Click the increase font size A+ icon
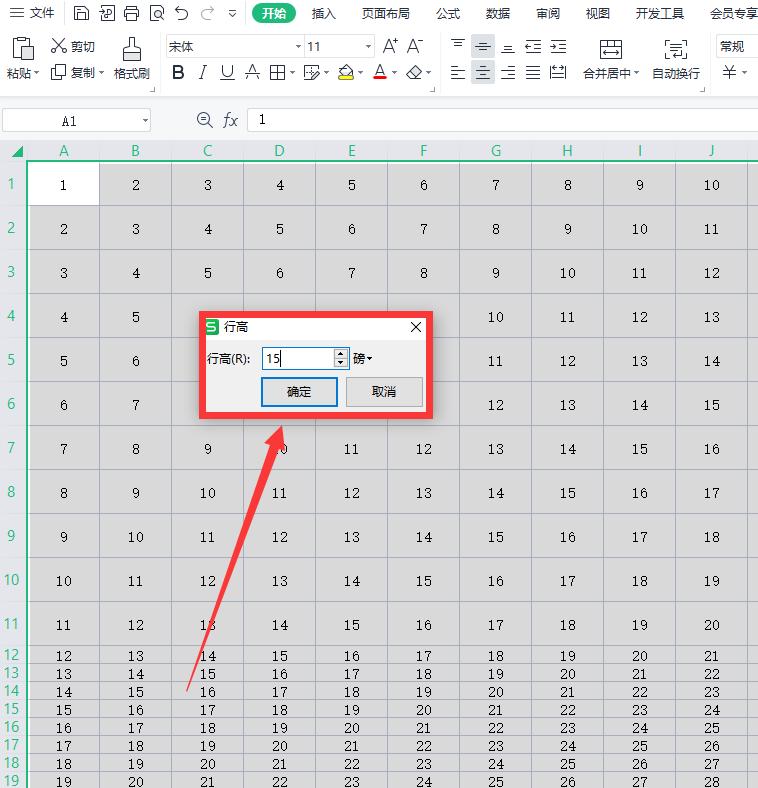This screenshot has width=758, height=788. [x=390, y=46]
